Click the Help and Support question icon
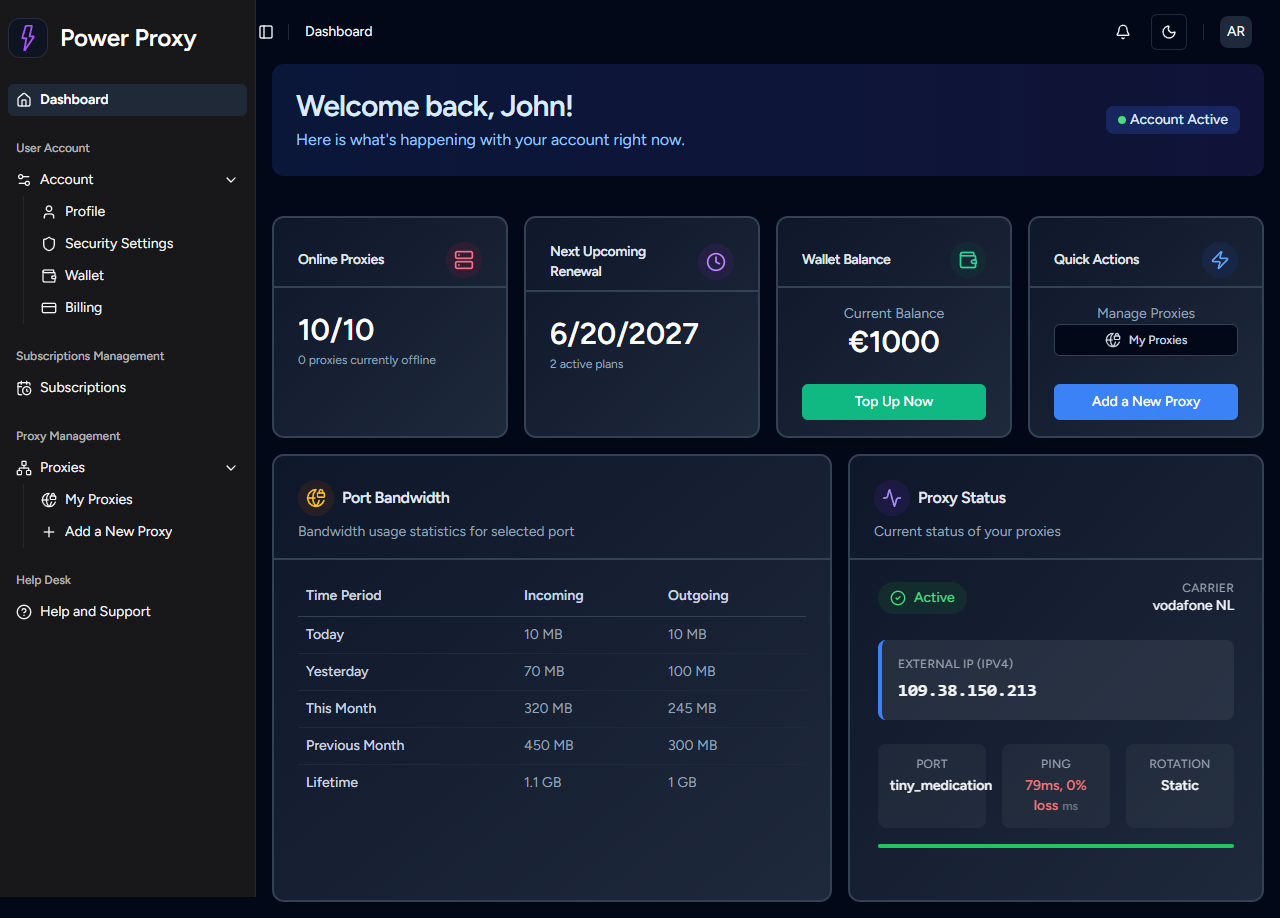 pyautogui.click(x=24, y=612)
